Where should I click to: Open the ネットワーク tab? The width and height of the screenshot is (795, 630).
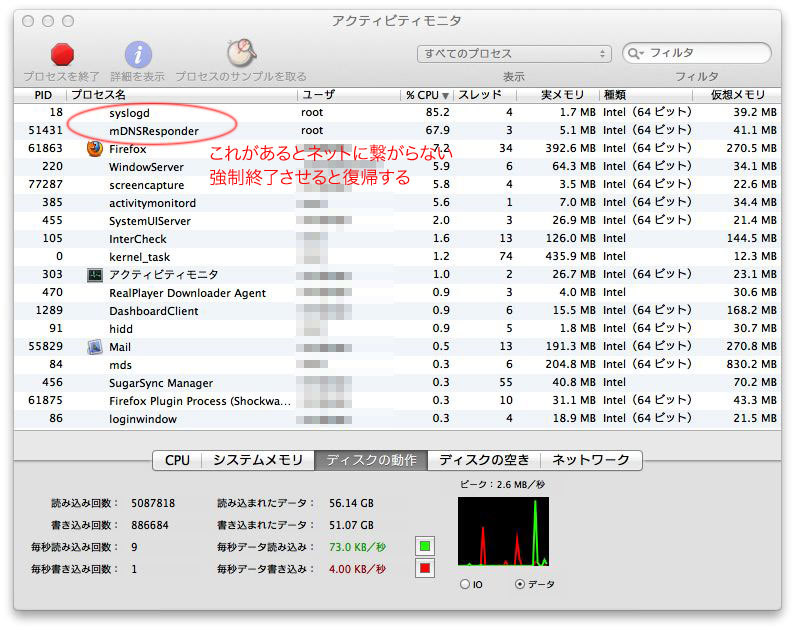coord(591,460)
